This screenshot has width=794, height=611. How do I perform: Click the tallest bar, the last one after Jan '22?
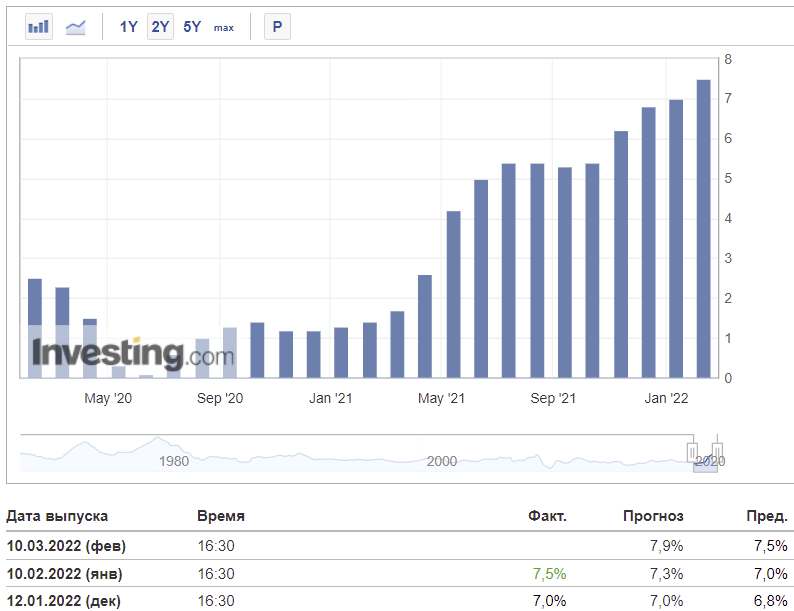pyautogui.click(x=703, y=229)
